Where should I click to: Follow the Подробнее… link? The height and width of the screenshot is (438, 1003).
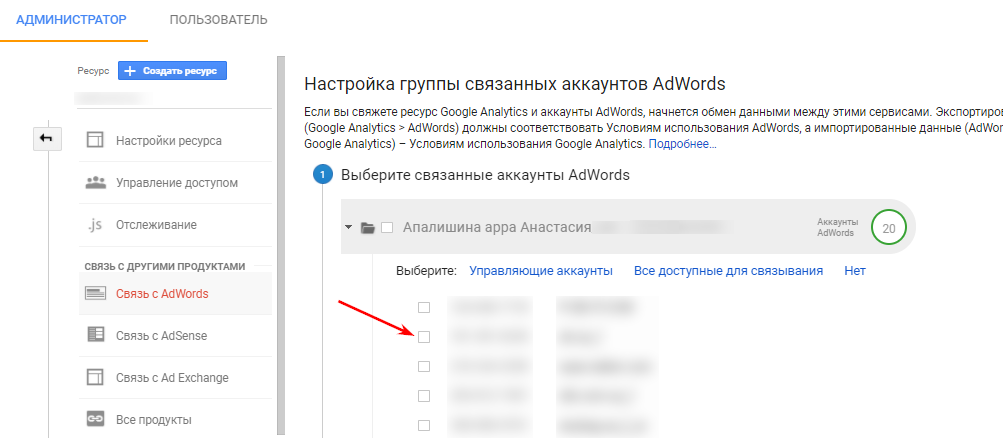tap(683, 144)
